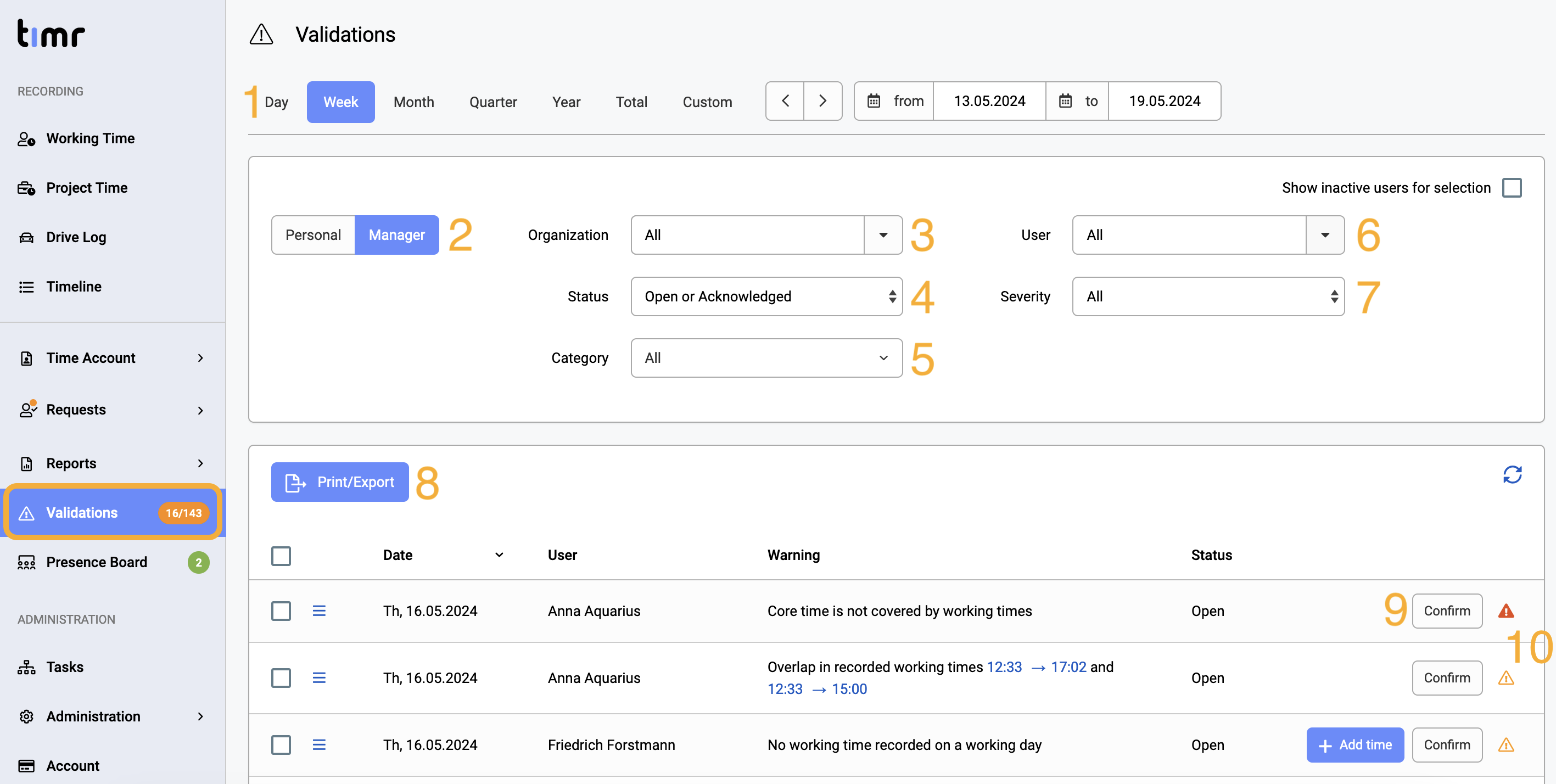
Task: Refresh the validations list
Action: point(1512,475)
